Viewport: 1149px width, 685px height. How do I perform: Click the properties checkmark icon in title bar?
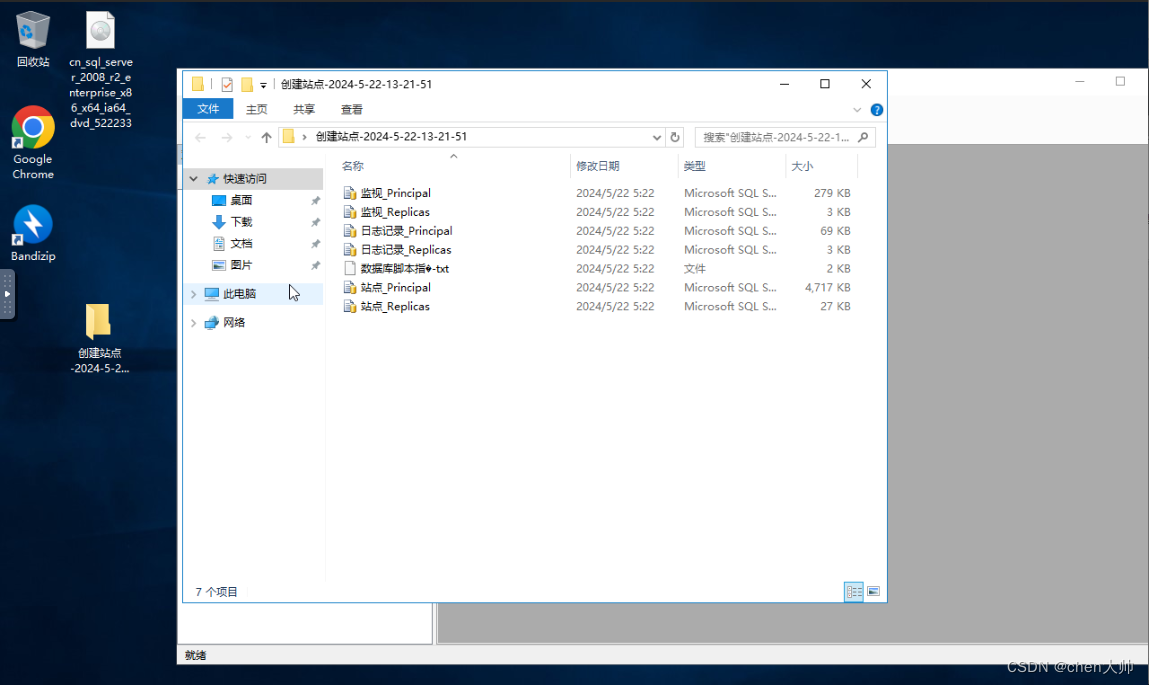pyautogui.click(x=227, y=84)
